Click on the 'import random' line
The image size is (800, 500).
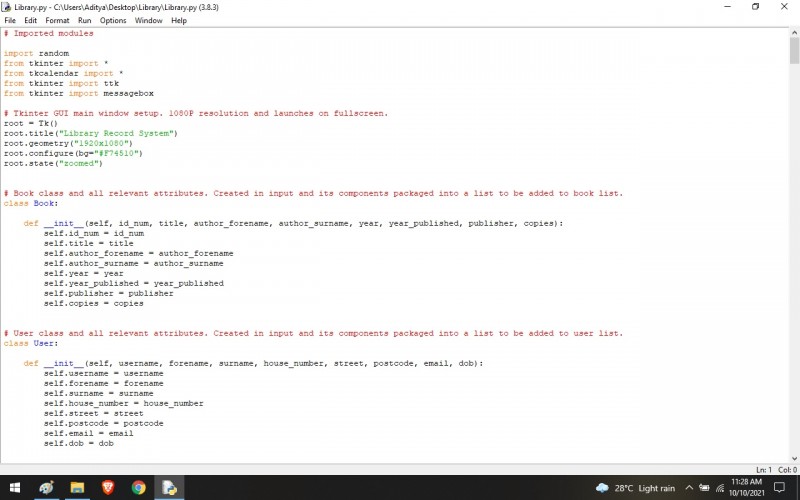tap(36, 53)
